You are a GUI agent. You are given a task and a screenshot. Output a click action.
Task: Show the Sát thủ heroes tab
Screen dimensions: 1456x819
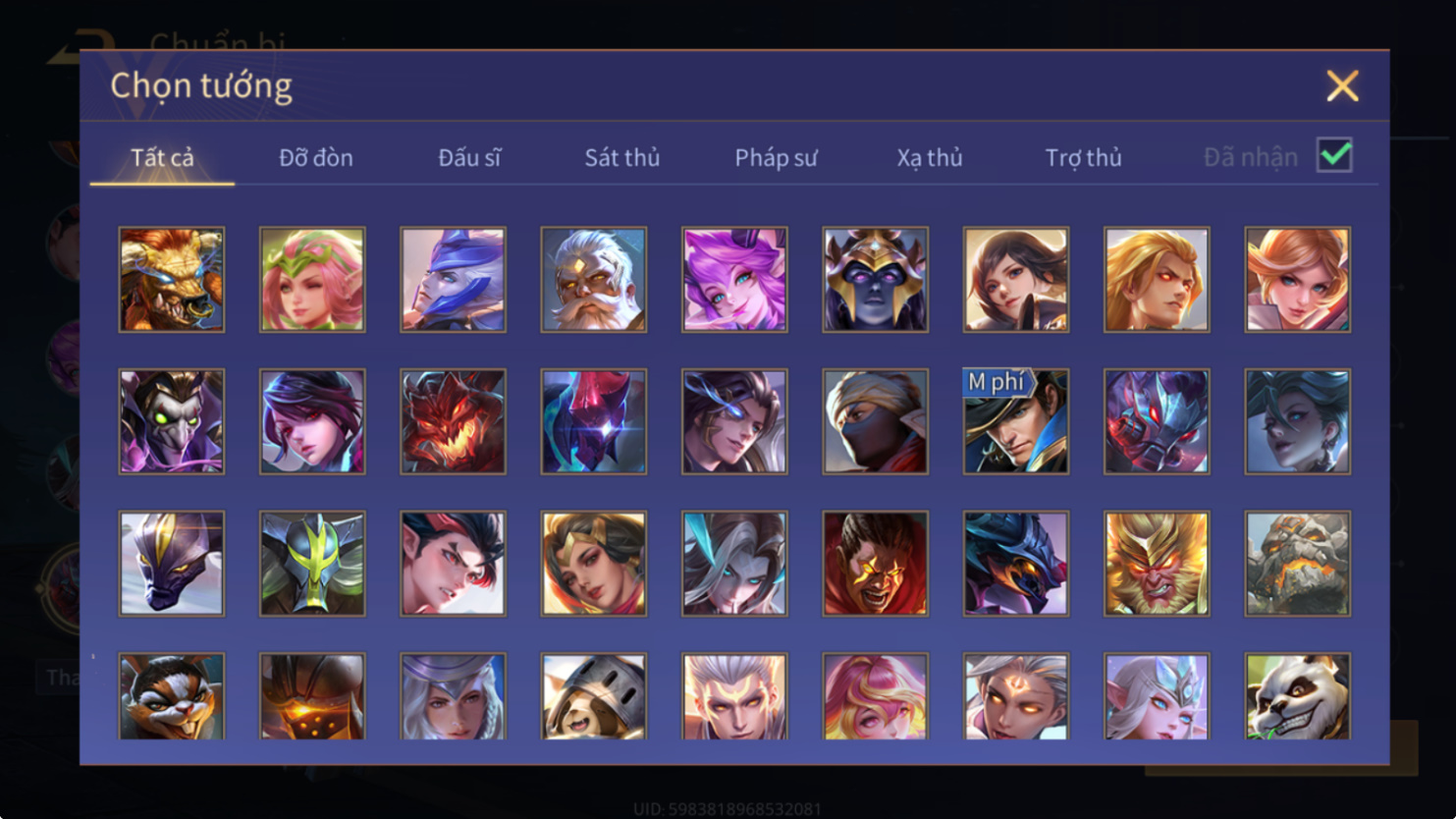tap(622, 157)
